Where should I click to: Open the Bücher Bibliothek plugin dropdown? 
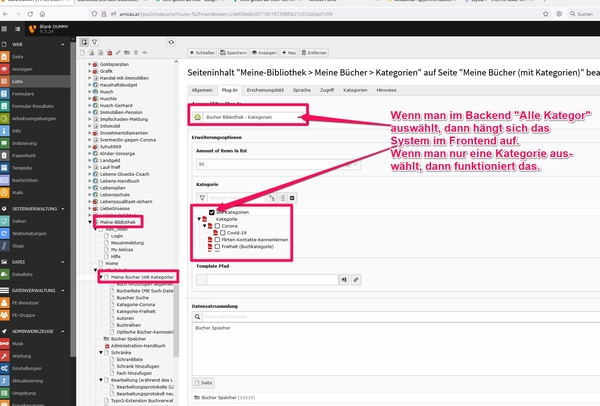250,117
